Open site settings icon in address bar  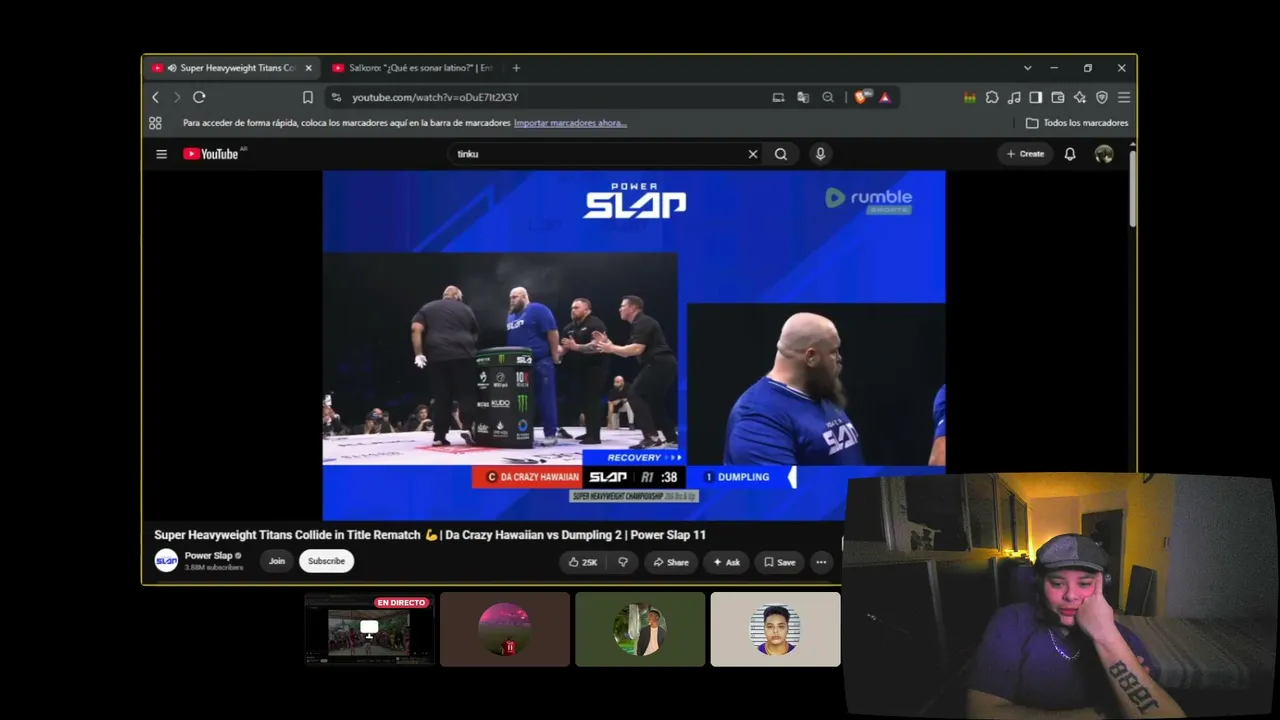pos(336,97)
